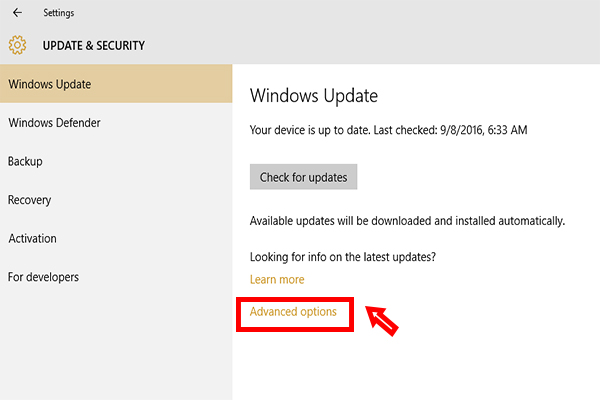
Task: Click the UPDATE & SECURITY header text
Action: tap(94, 46)
